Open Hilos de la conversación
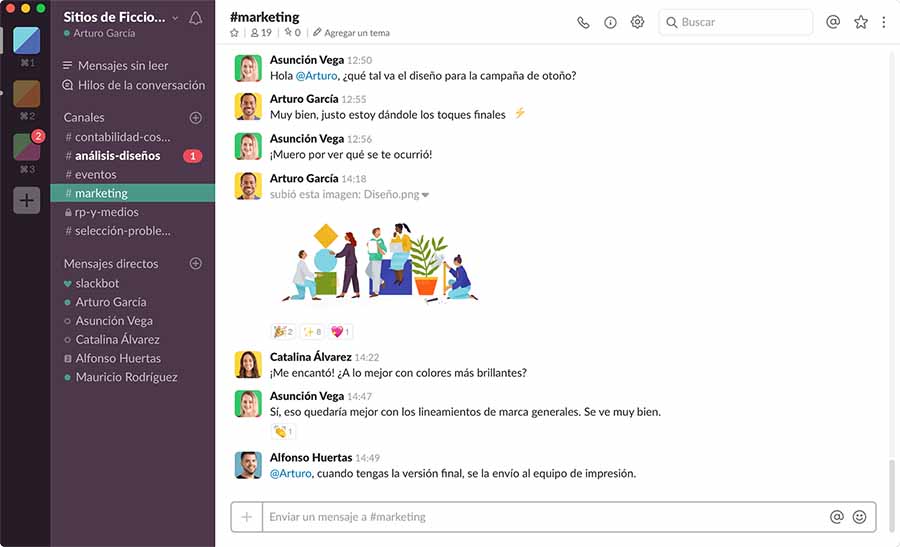 133,85
